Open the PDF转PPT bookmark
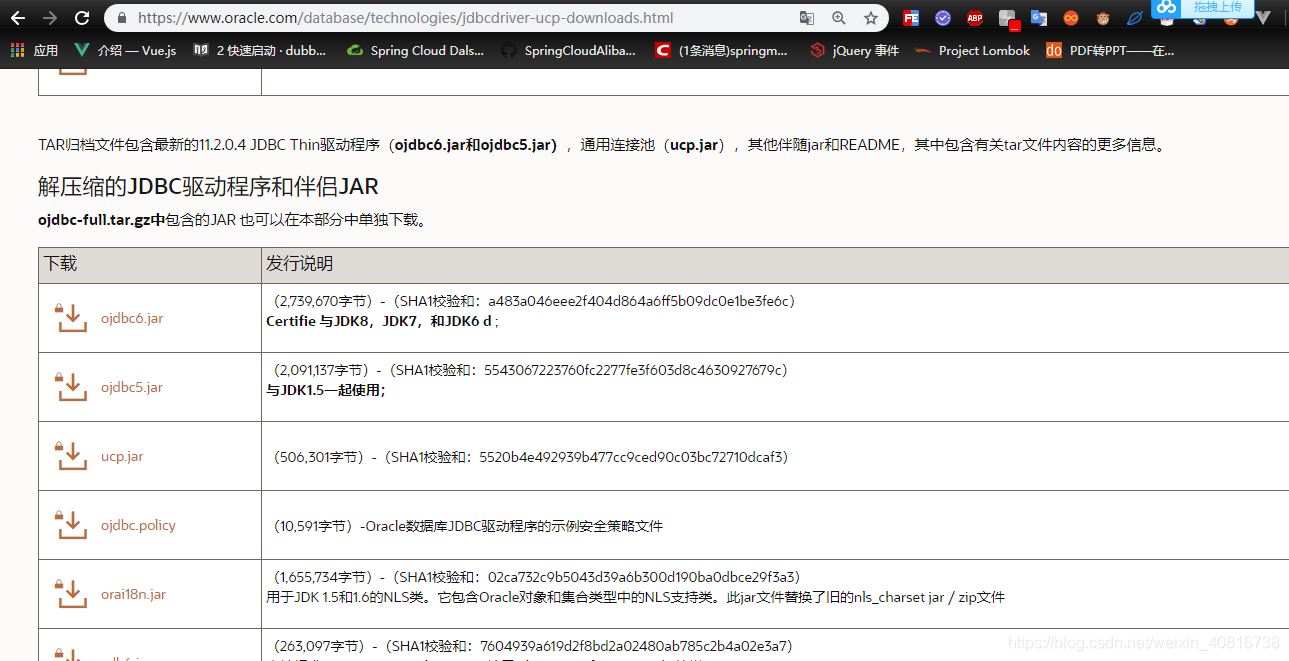The height and width of the screenshot is (661, 1289). pos(1119,50)
